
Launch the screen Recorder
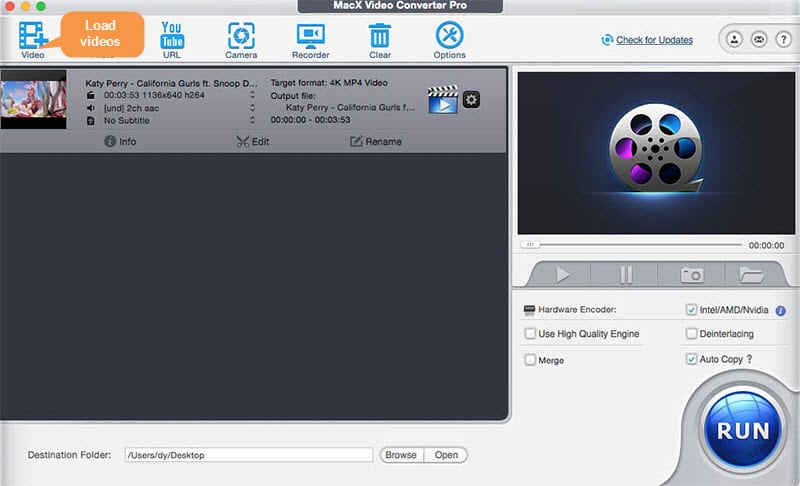click(x=311, y=41)
